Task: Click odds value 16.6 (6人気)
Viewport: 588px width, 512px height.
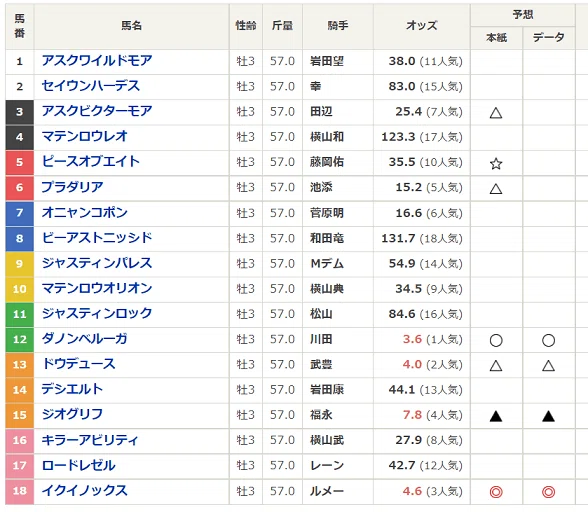Action: click(x=429, y=213)
